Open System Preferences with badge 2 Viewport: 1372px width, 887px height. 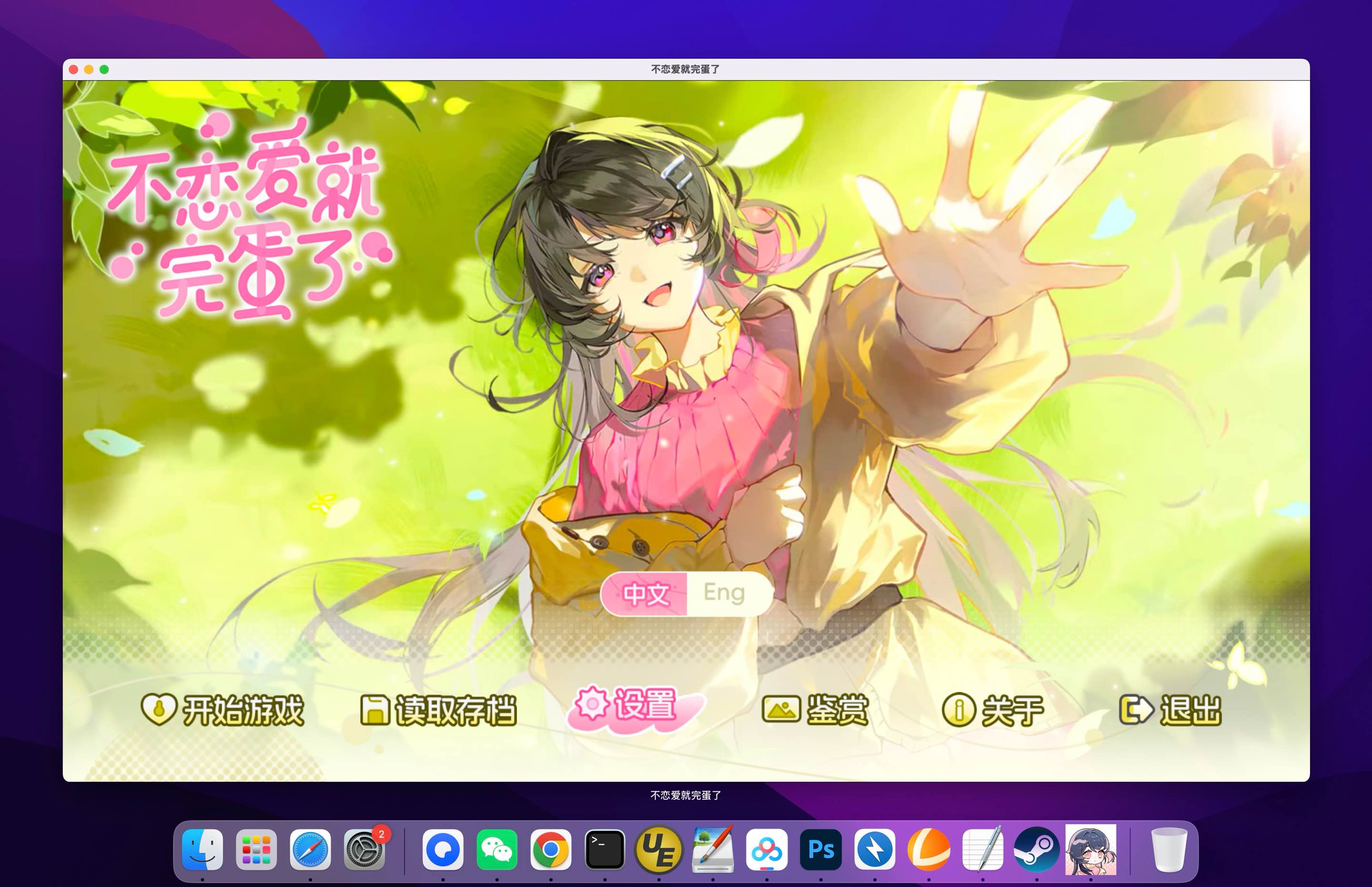(364, 849)
